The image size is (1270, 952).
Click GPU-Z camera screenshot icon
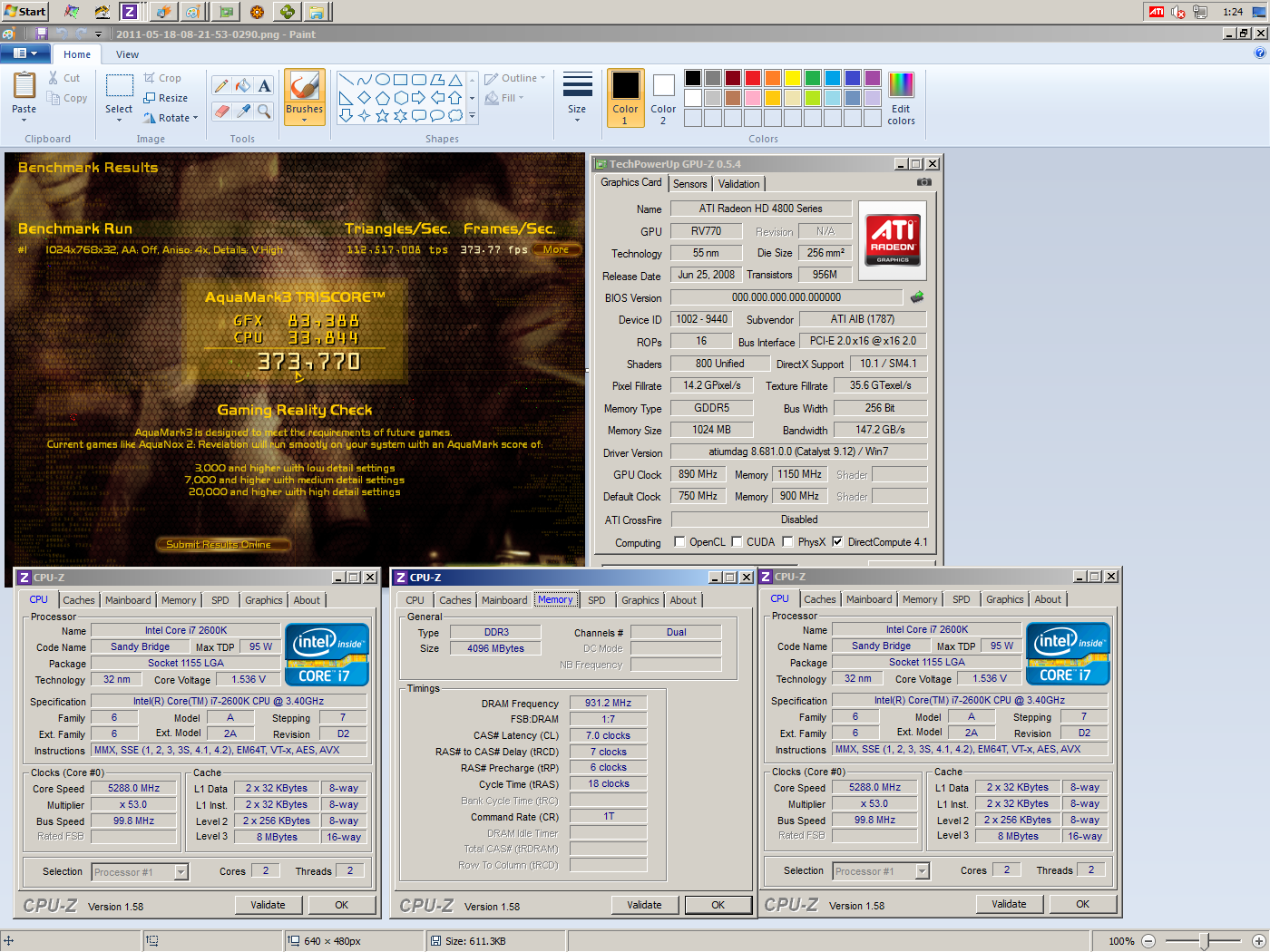[x=923, y=182]
